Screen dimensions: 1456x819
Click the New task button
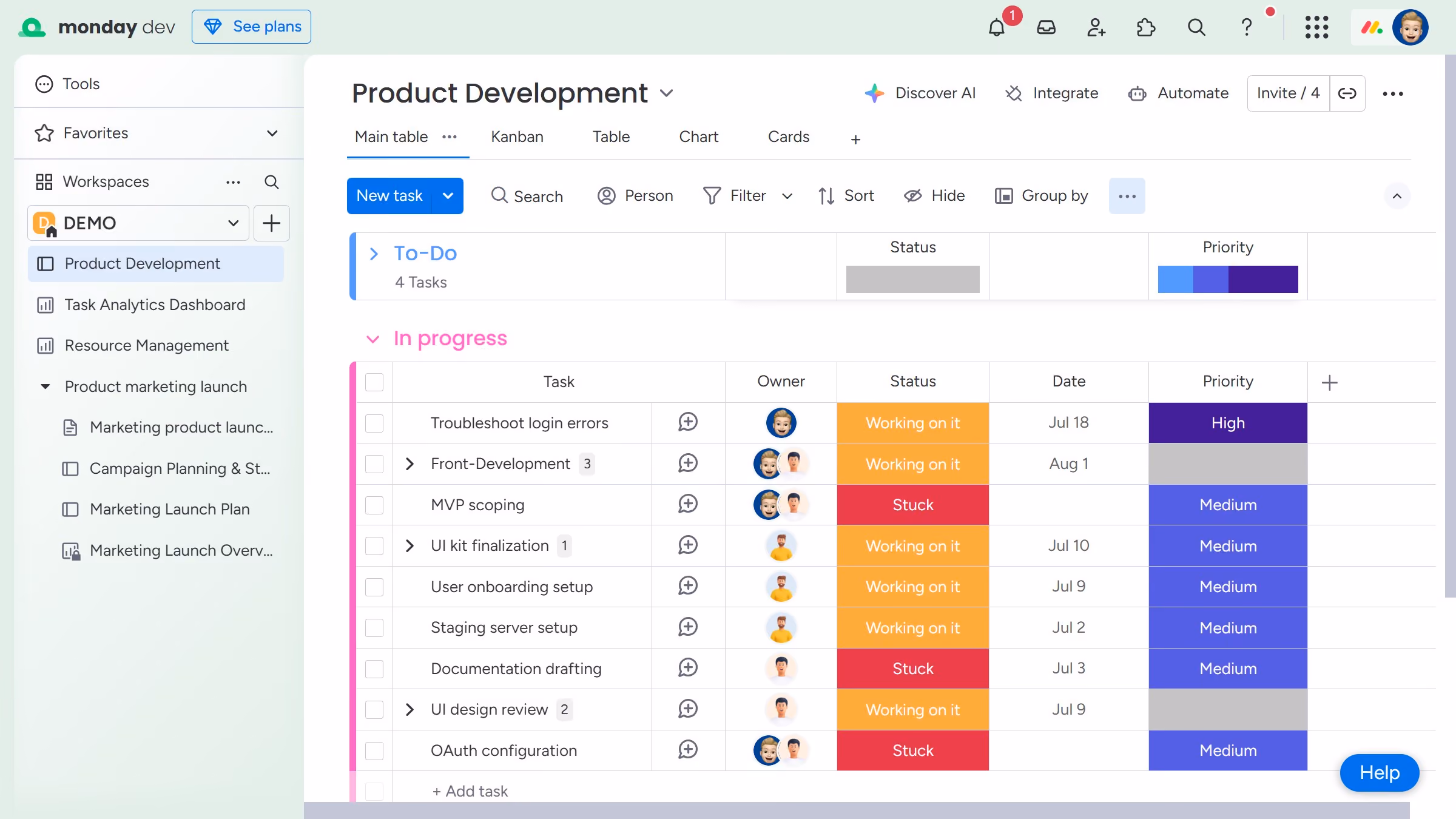389,196
